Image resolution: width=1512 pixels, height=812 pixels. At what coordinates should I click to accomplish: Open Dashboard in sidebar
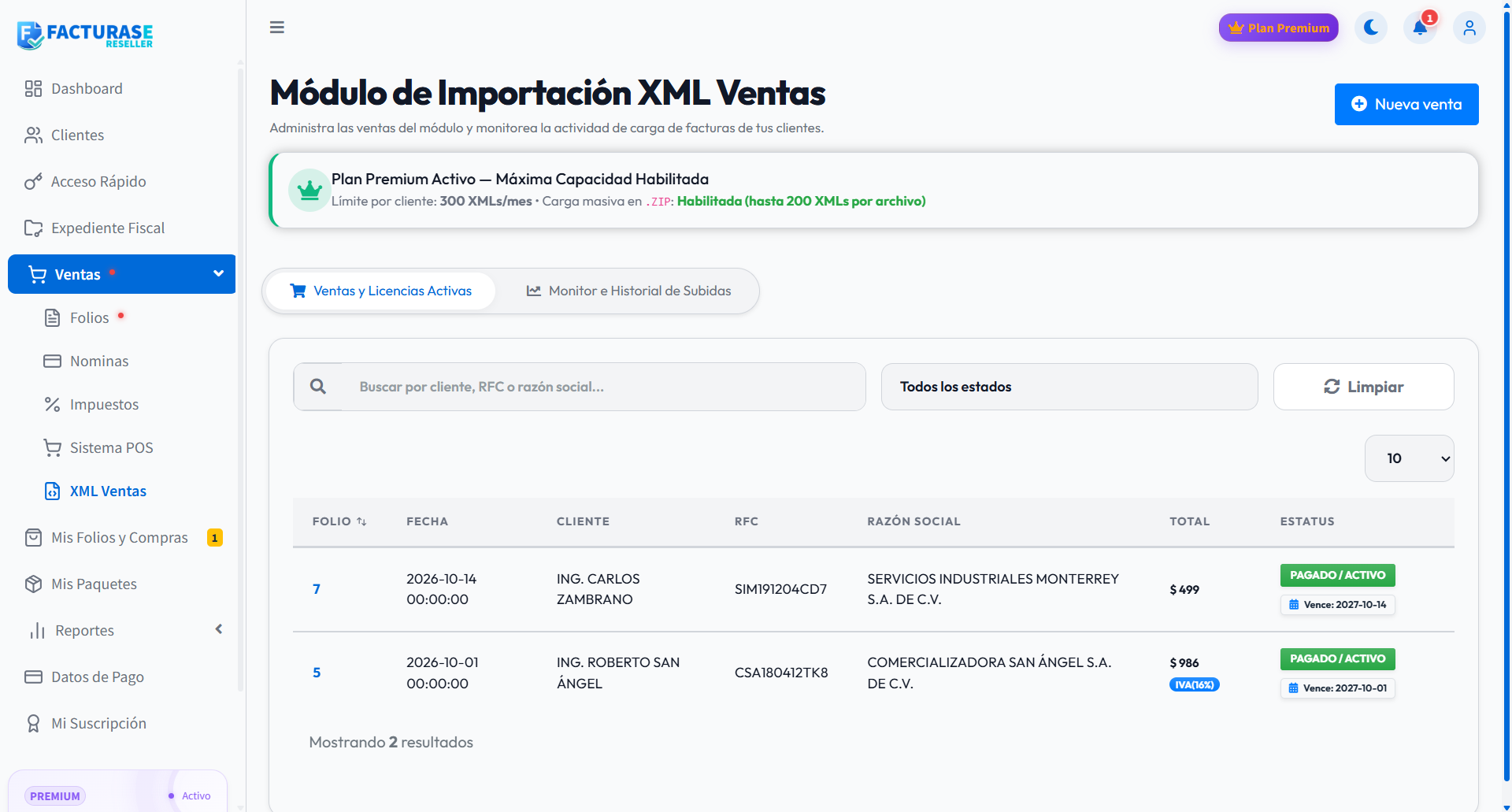121,88
